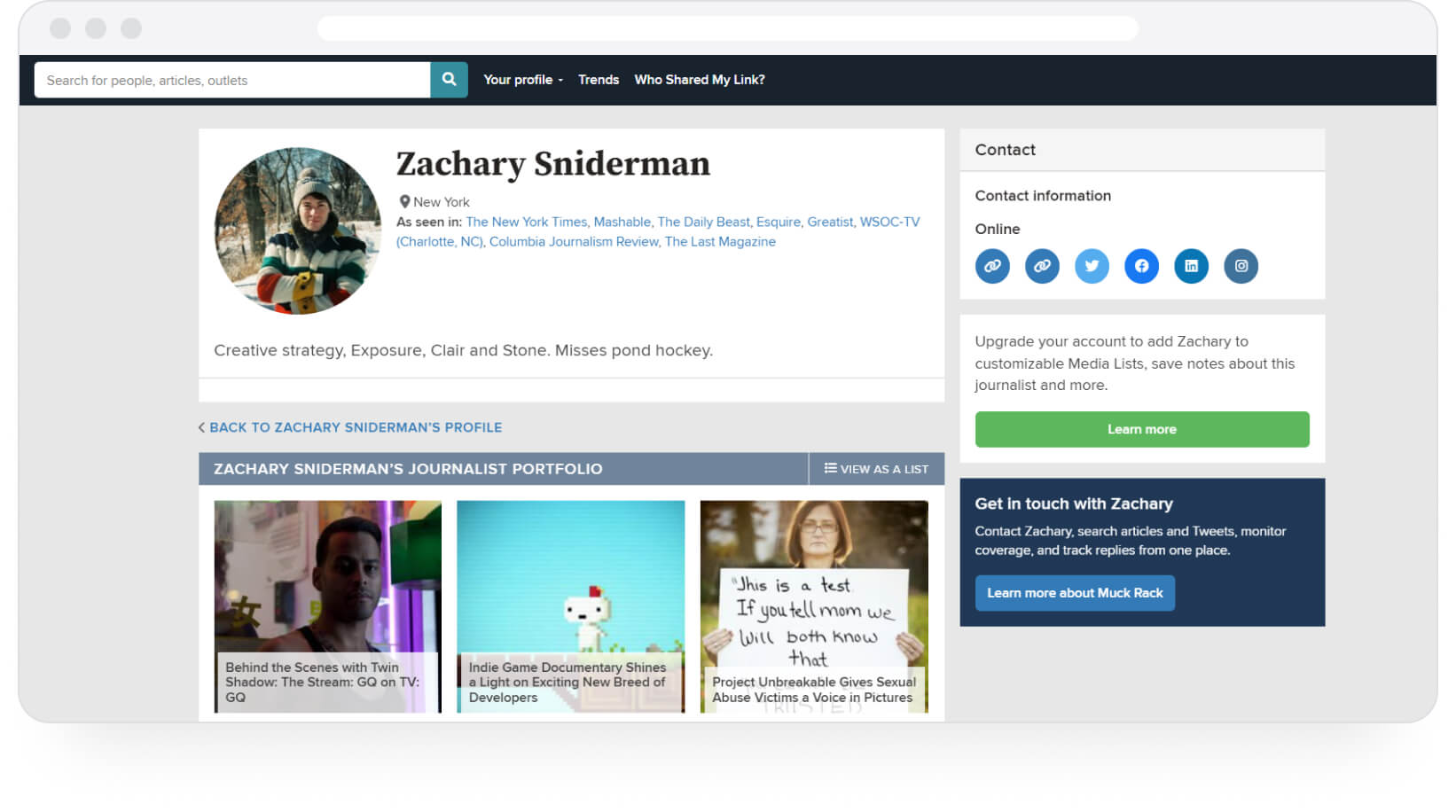Open the Esquire outlet link
1456x812 pixels.
[x=779, y=222]
